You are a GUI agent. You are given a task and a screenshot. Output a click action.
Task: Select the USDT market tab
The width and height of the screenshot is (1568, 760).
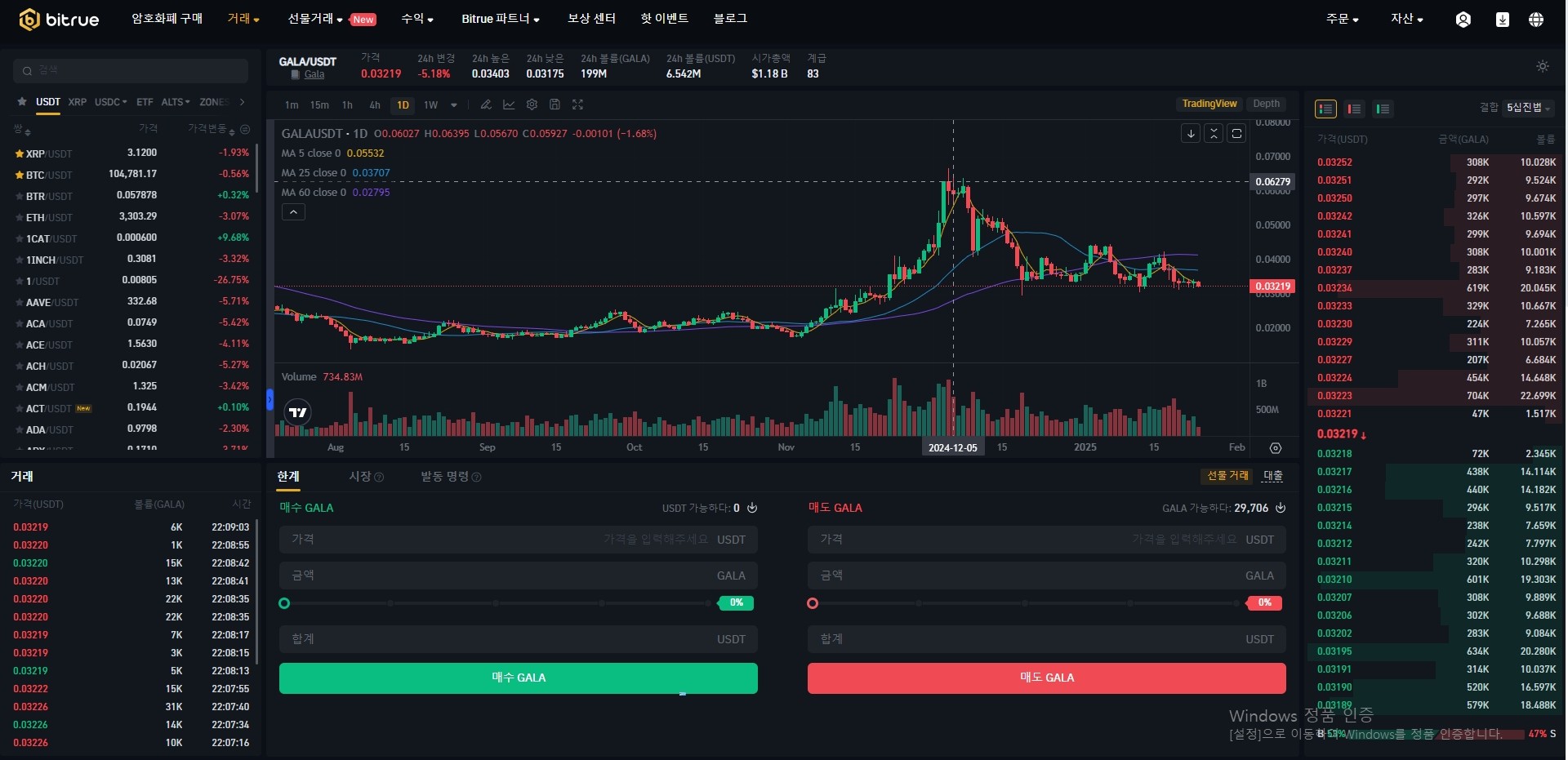coord(48,102)
